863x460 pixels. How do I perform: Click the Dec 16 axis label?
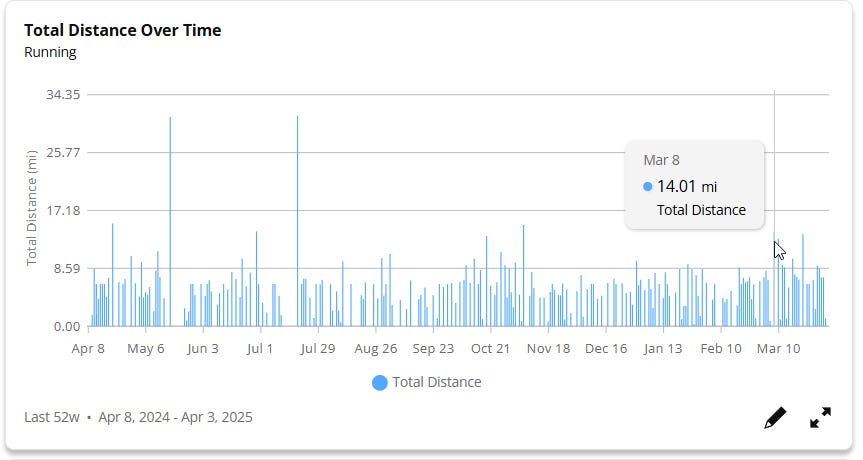tap(606, 349)
